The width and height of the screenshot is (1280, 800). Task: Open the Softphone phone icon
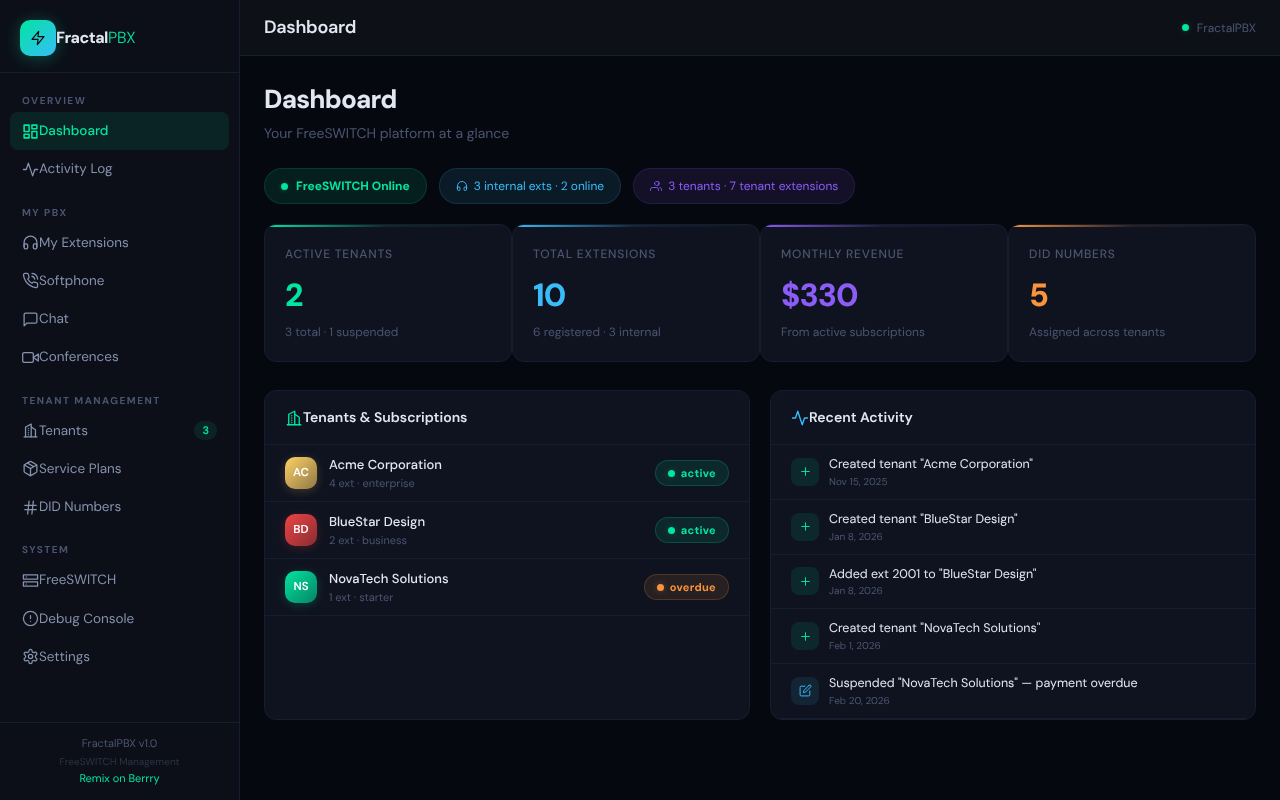coord(30,281)
